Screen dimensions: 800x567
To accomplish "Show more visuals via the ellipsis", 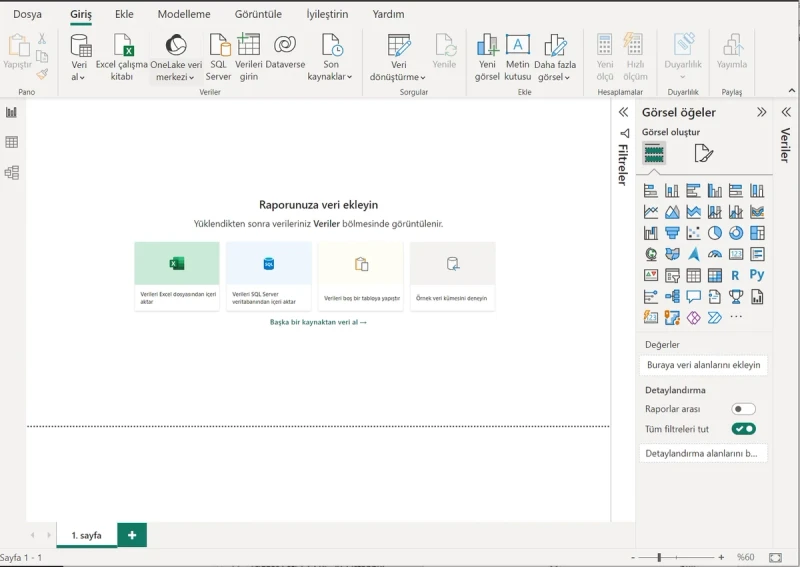I will click(736, 317).
